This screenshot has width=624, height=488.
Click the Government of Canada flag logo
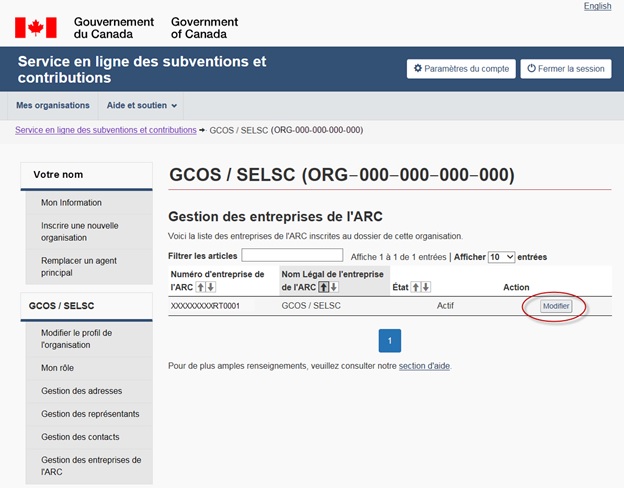pos(36,28)
